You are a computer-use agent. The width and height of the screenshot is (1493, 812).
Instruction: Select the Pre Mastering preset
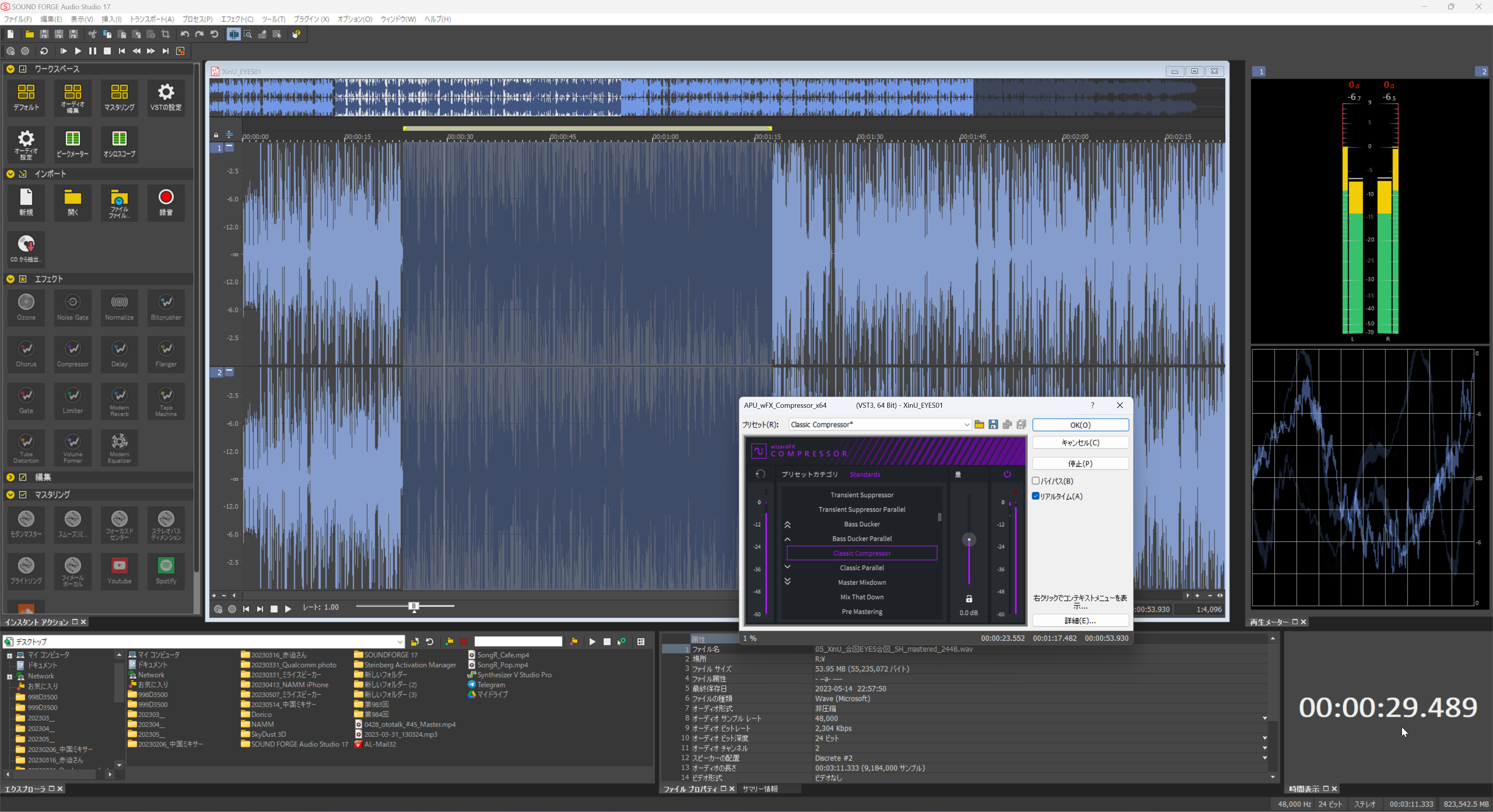[862, 611]
